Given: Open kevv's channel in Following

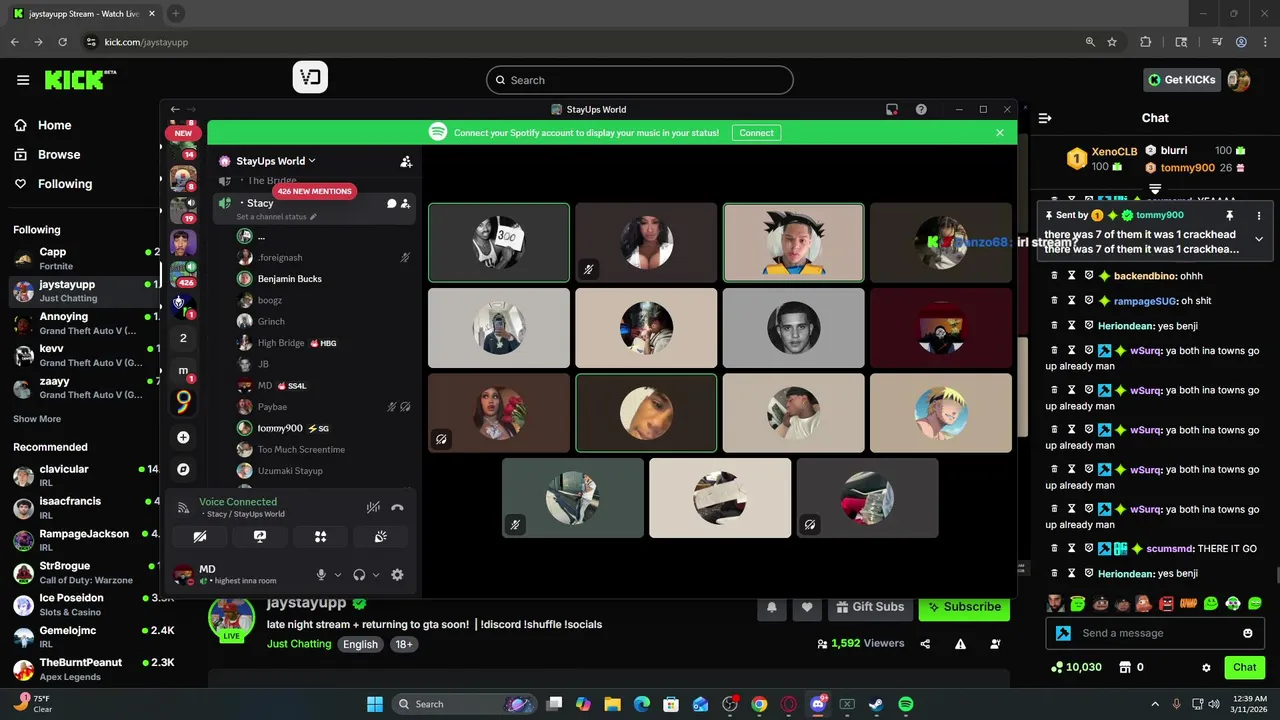Looking at the screenshot, I should (x=85, y=355).
